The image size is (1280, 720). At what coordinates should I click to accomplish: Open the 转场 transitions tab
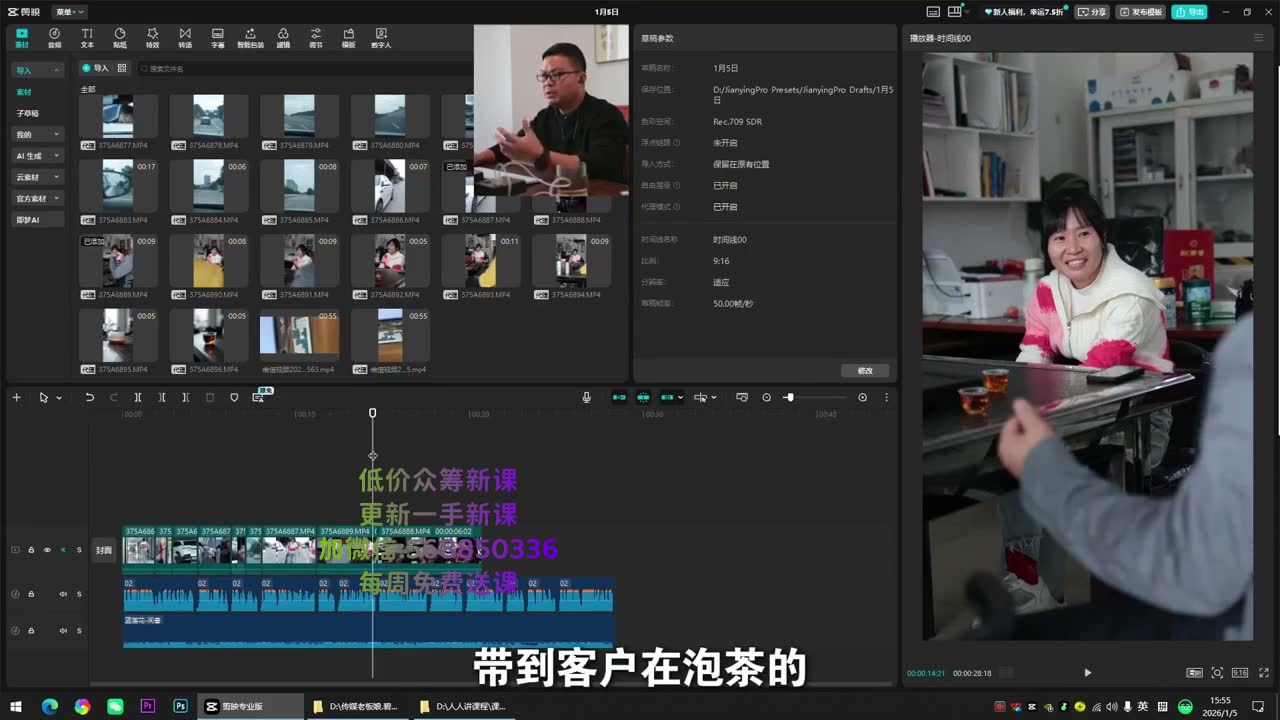coord(185,38)
